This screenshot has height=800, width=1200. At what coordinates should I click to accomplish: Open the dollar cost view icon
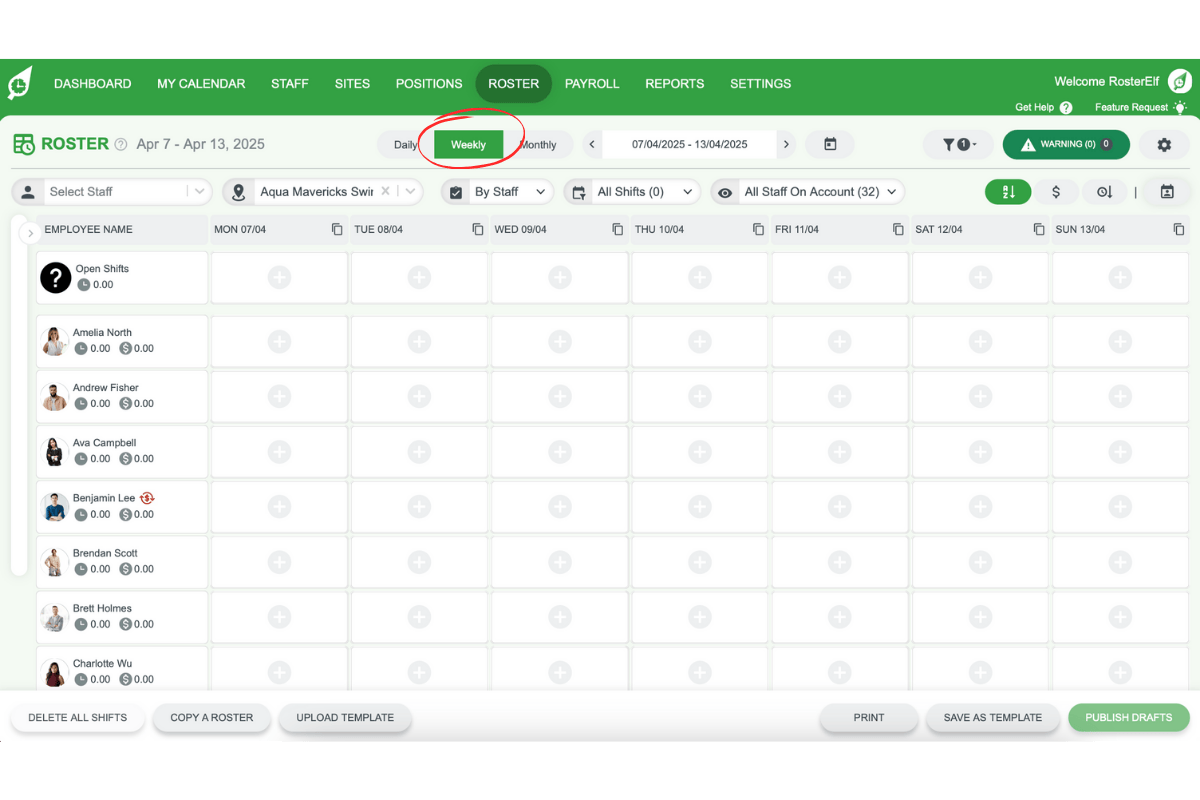(1057, 191)
